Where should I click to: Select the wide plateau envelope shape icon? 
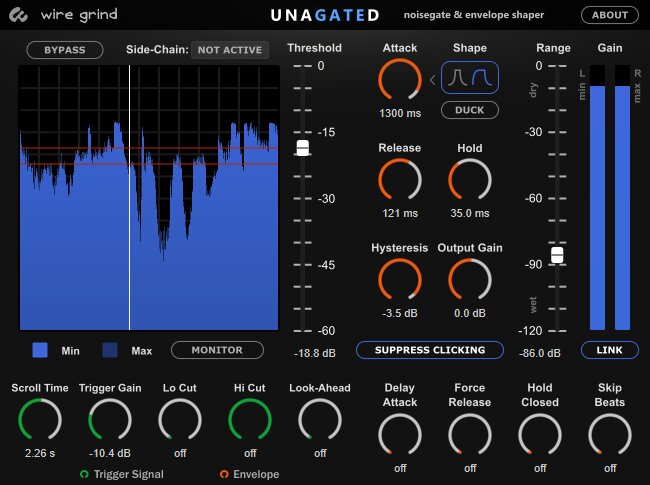click(482, 77)
